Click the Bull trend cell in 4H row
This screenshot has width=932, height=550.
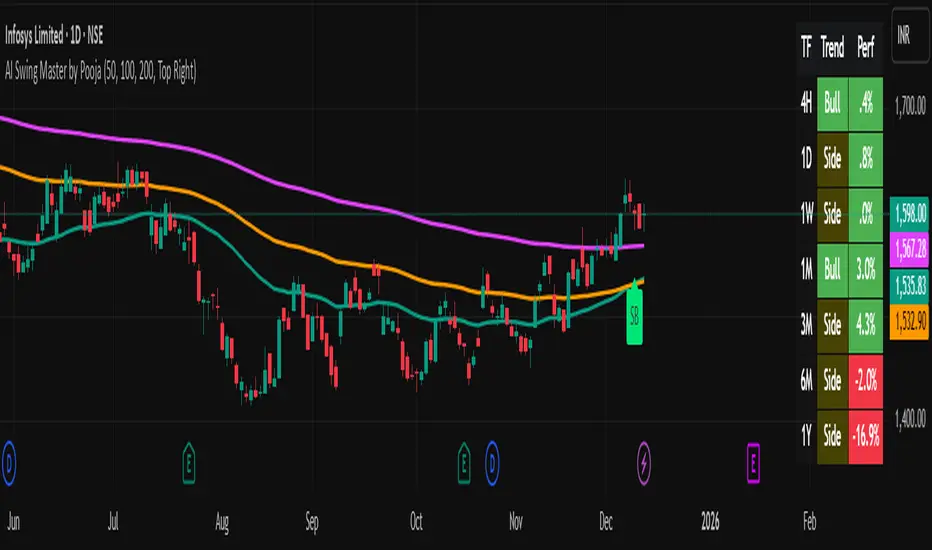pos(833,104)
